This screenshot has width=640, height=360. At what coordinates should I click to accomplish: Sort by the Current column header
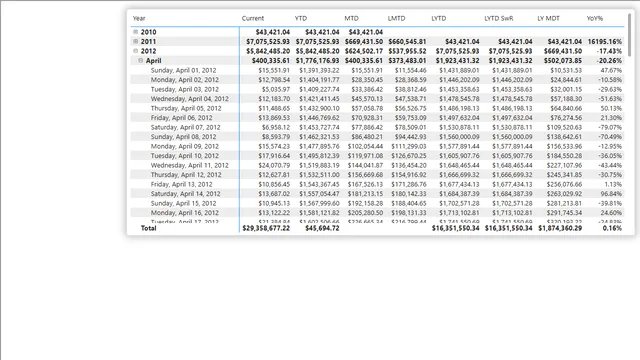click(x=253, y=18)
